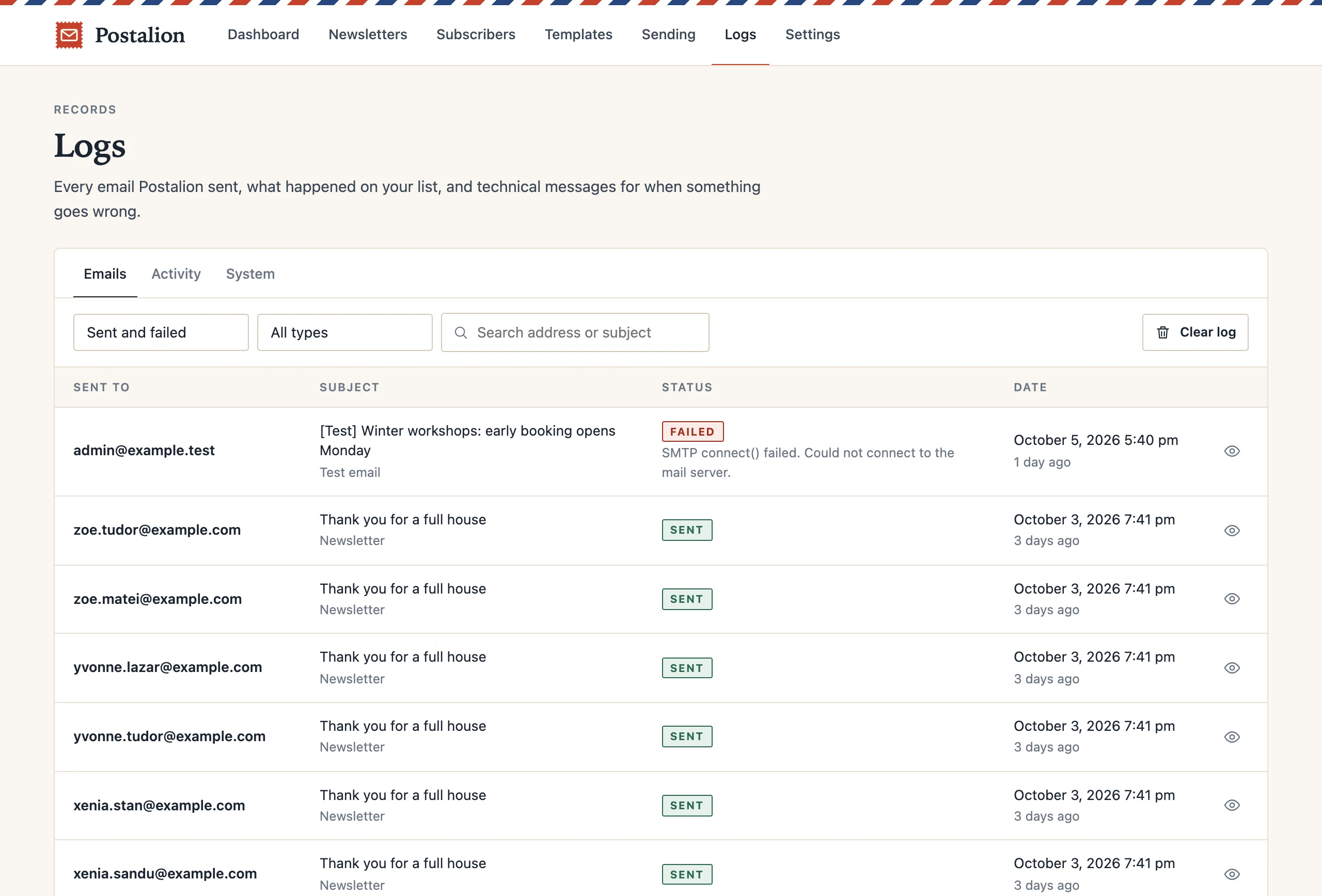
Task: Click the Logs page heading
Action: [90, 147]
